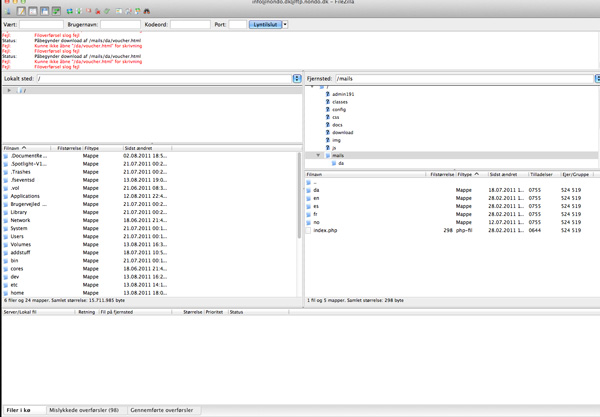This screenshot has height=417, width=600.
Task: Select the Volumes folder icon
Action: tap(6, 244)
